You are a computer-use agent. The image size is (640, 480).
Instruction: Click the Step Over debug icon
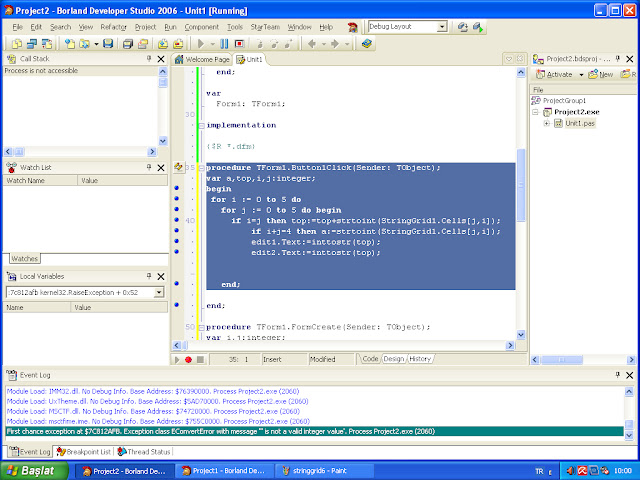click(274, 44)
